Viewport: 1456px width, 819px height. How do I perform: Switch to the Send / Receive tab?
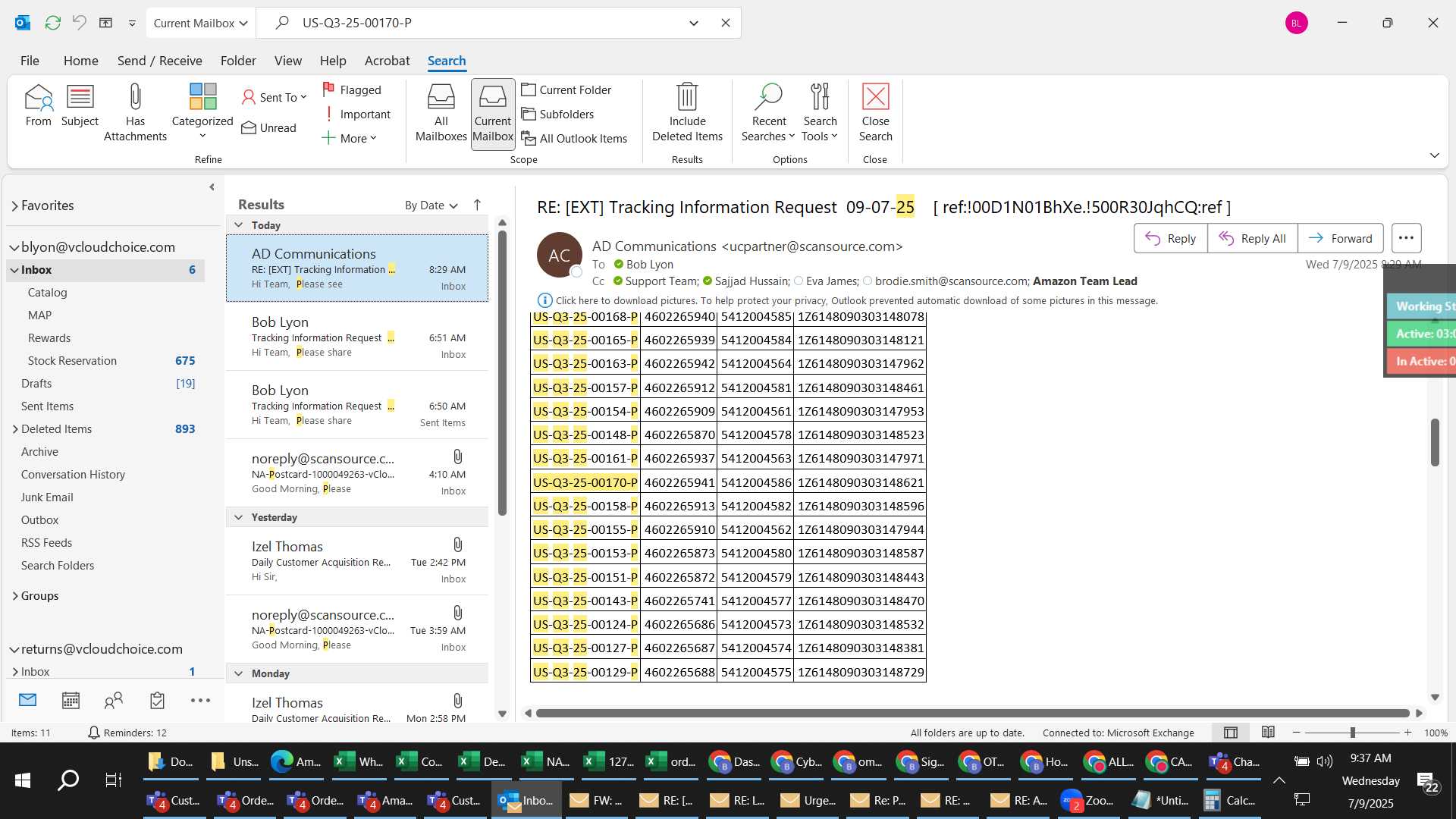point(159,61)
